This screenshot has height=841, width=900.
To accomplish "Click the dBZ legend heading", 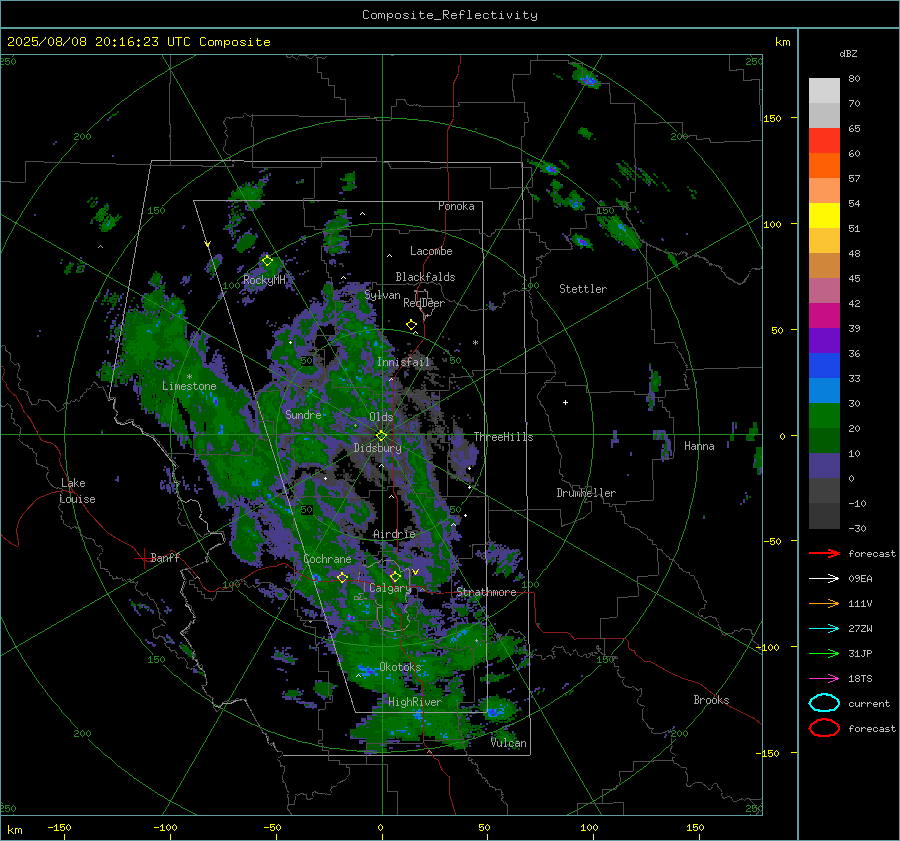I will coord(848,53).
